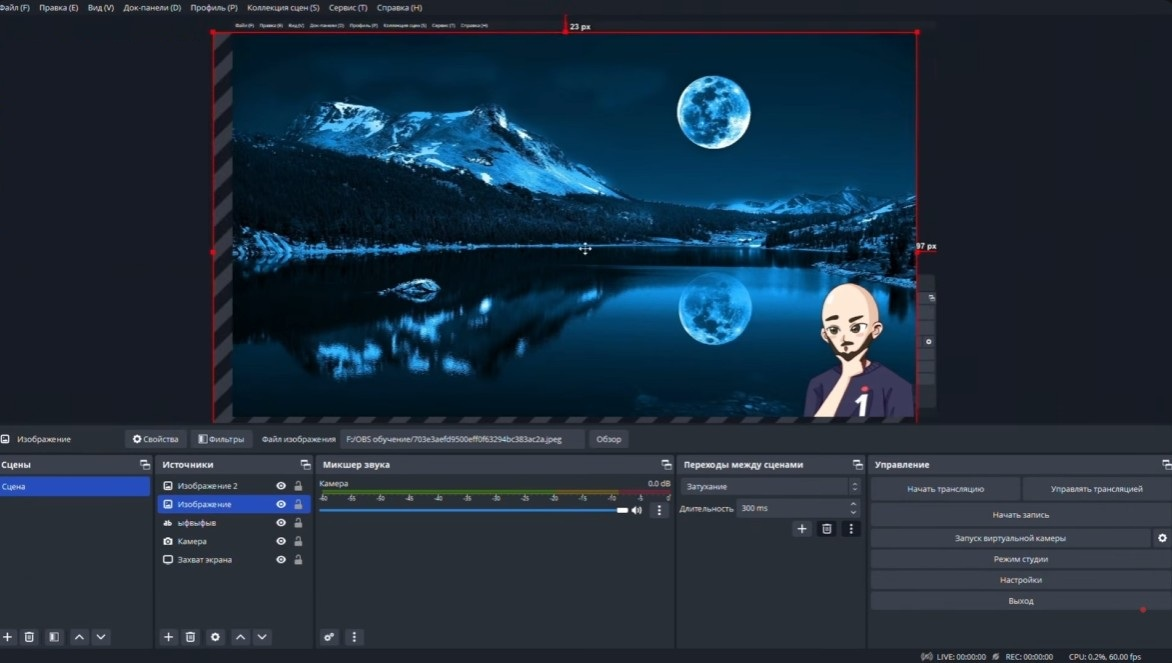This screenshot has width=1172, height=663.
Task: Move selected source up with arrow
Action: pos(240,637)
